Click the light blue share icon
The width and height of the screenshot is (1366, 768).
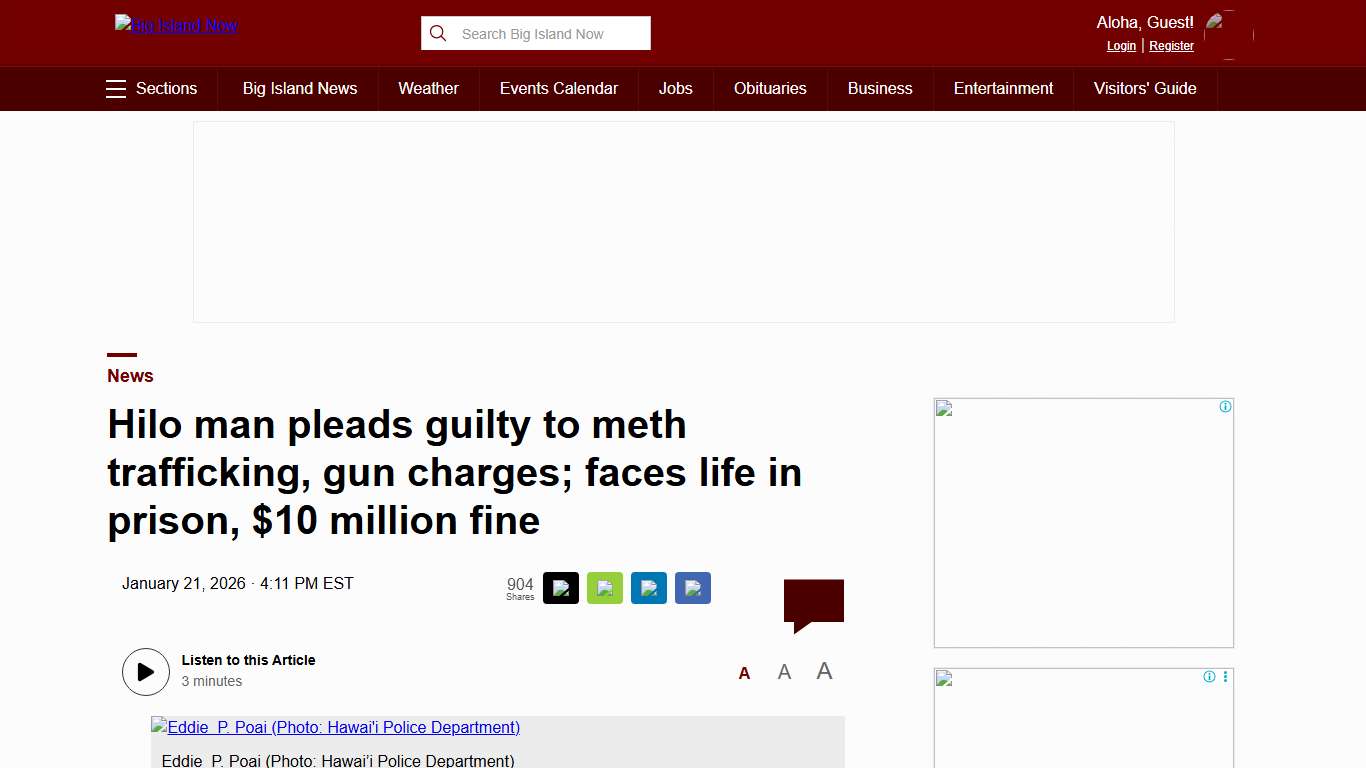click(x=649, y=588)
